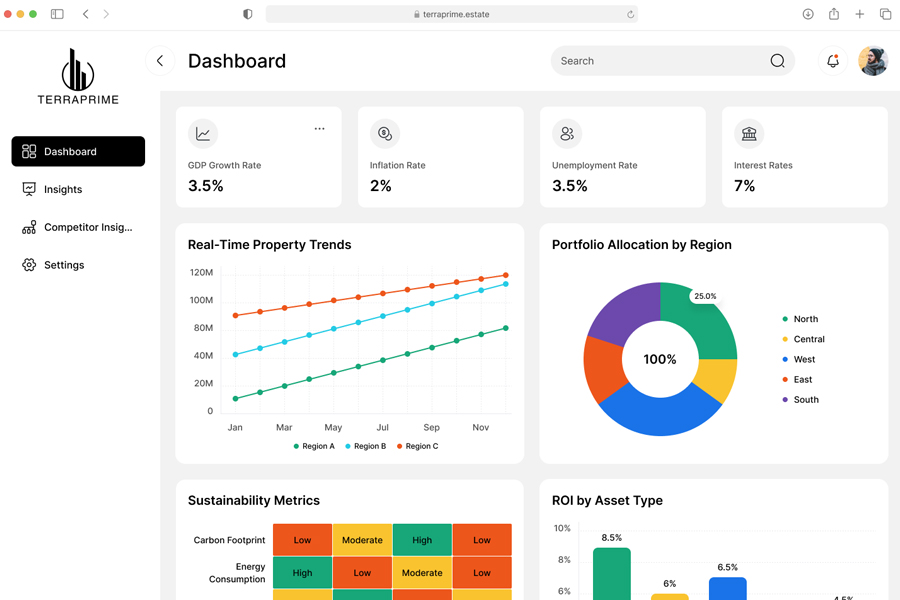Select the Dashboard sidebar button
The width and height of the screenshot is (900, 600).
[78, 151]
